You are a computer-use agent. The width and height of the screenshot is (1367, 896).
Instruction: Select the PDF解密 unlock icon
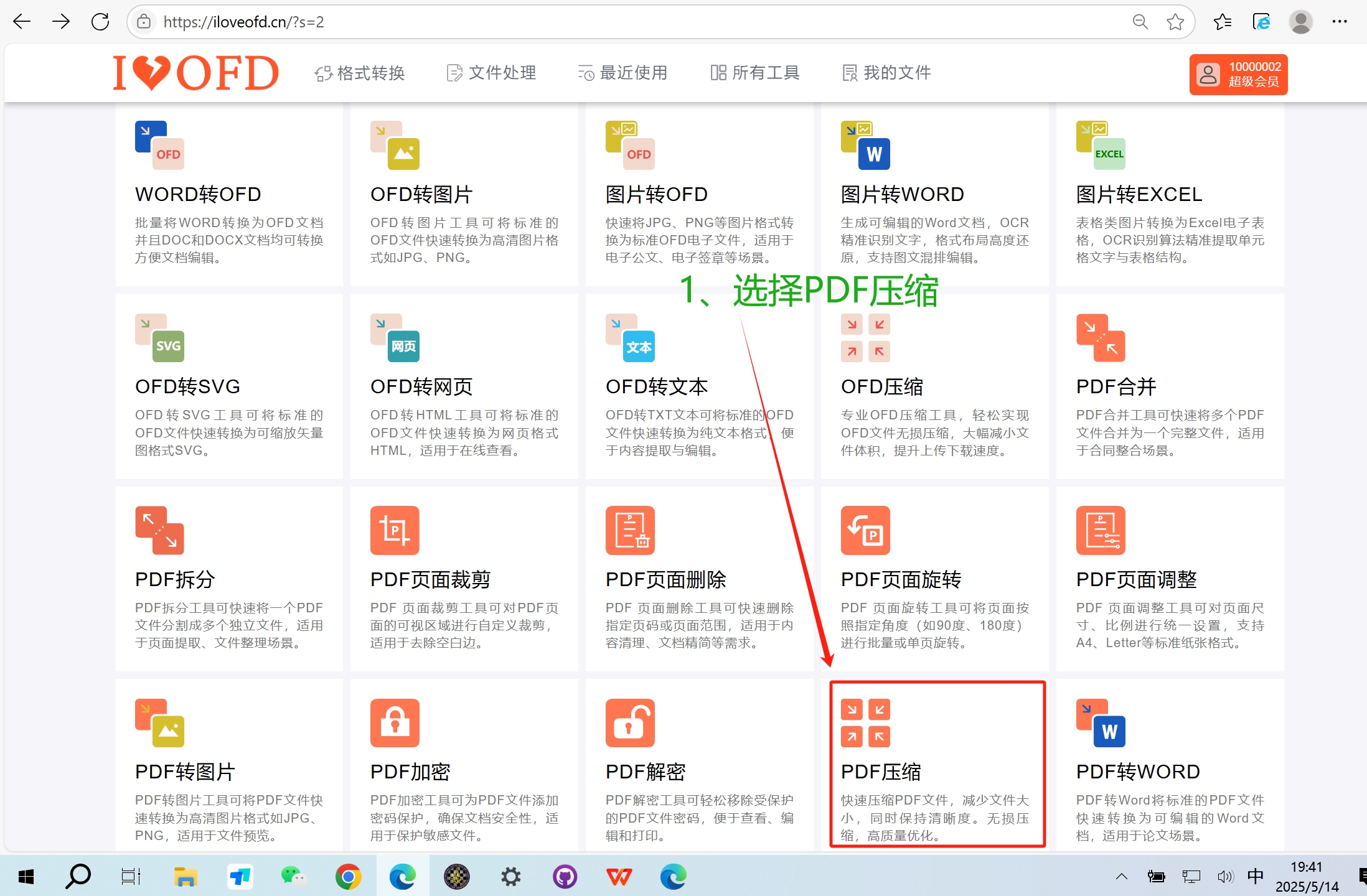point(629,722)
